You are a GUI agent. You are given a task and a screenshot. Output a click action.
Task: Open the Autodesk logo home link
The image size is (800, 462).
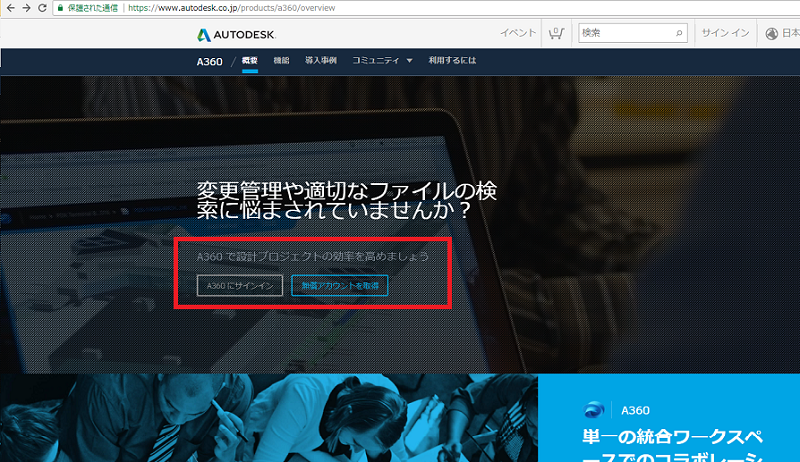(x=236, y=35)
